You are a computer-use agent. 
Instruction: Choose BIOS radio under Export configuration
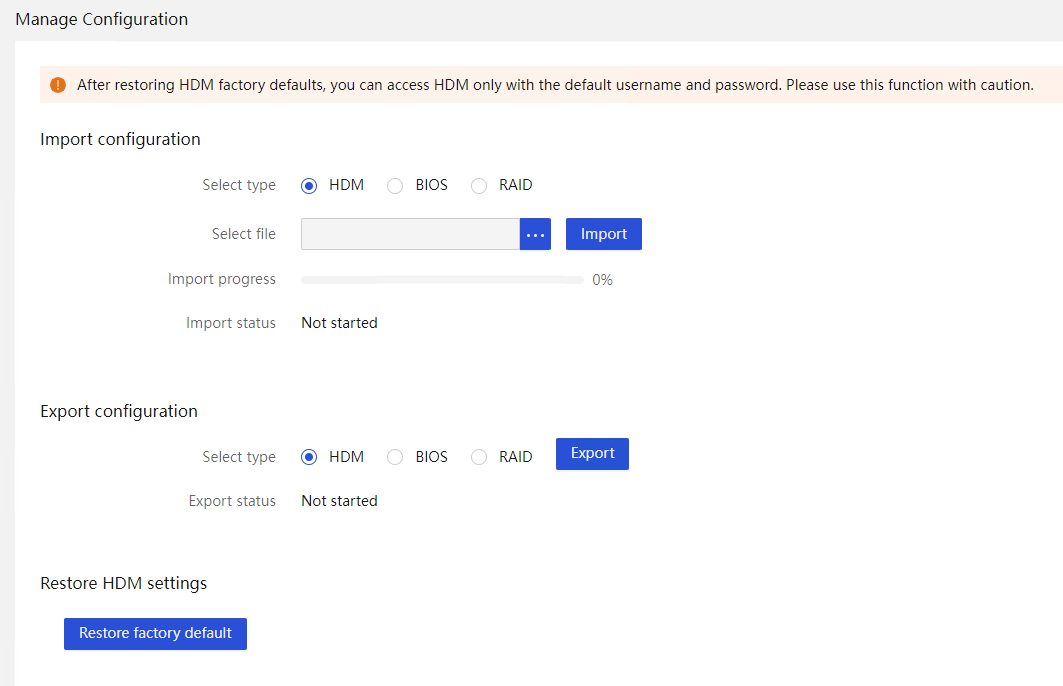[395, 458]
